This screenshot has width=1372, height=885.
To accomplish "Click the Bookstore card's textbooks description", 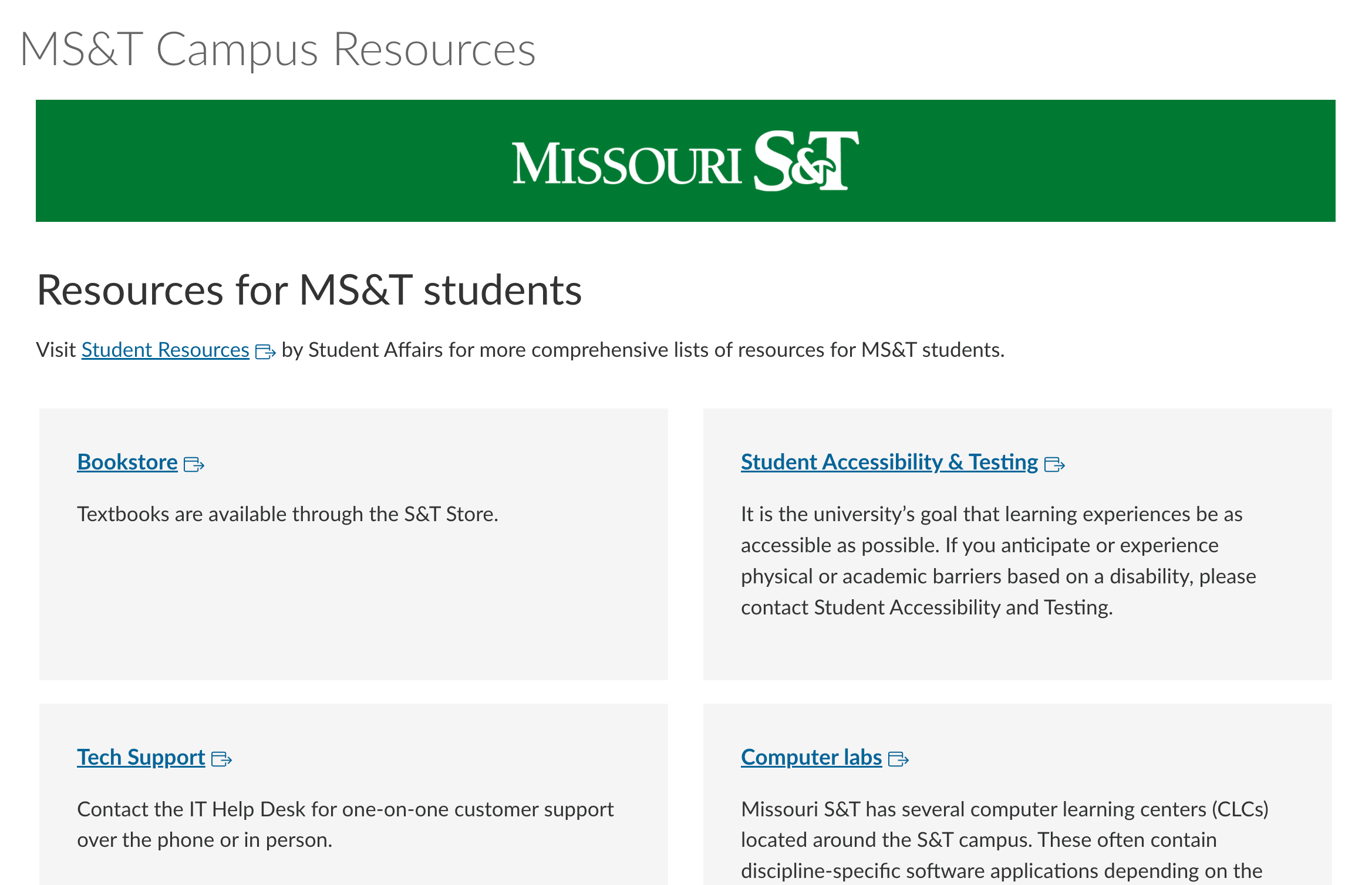I will pos(288,515).
